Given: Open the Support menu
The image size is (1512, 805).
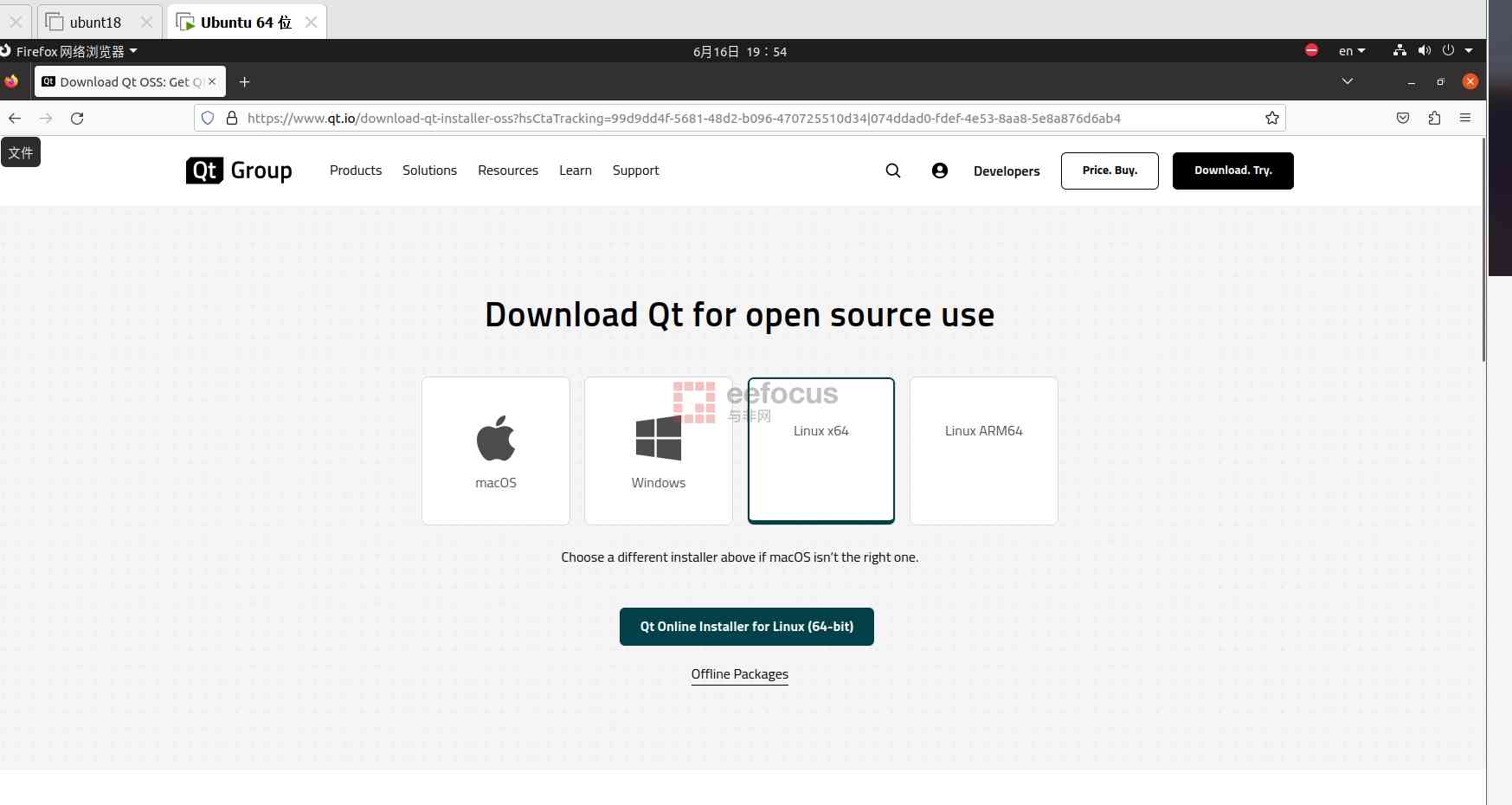Looking at the screenshot, I should click(x=636, y=171).
